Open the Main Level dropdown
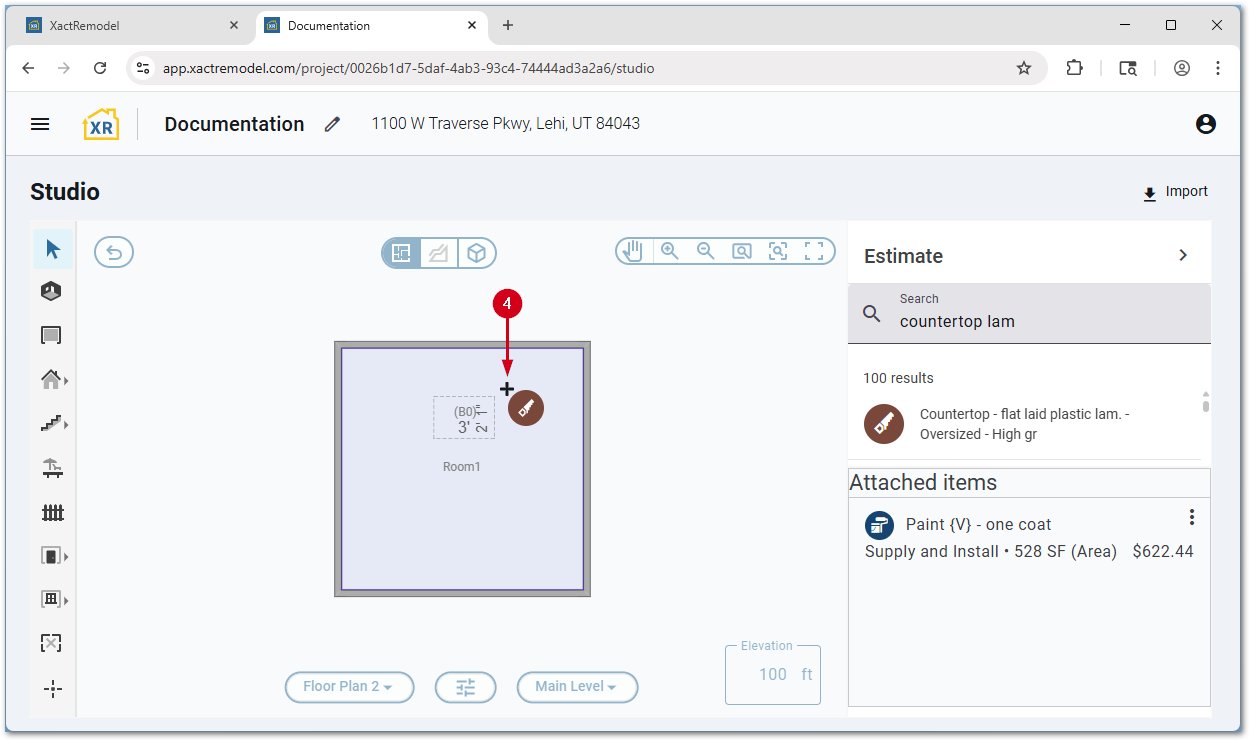Viewport: 1250px width, 741px height. click(x=577, y=687)
